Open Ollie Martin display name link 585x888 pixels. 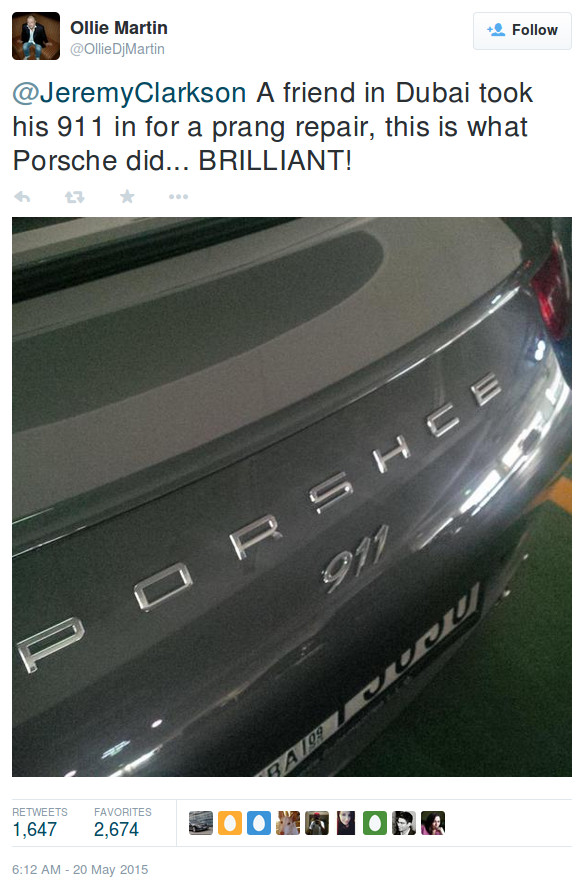(119, 28)
